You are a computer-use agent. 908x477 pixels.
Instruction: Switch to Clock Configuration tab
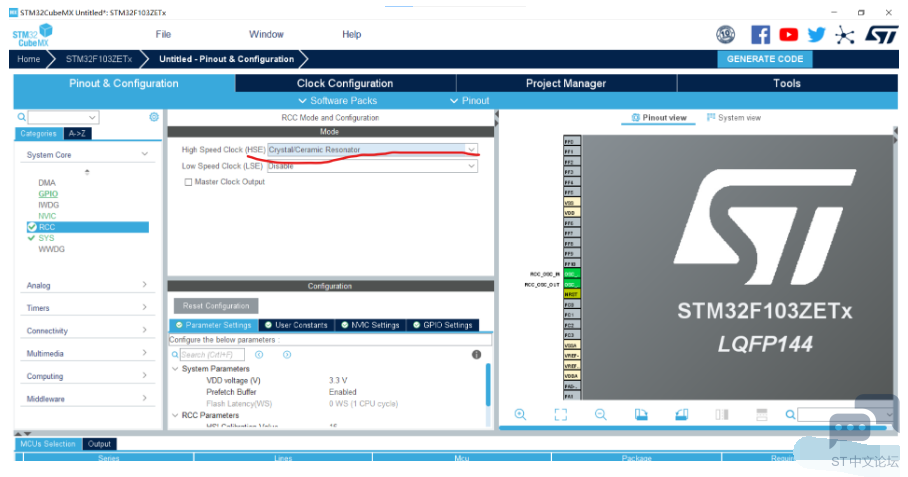[345, 83]
